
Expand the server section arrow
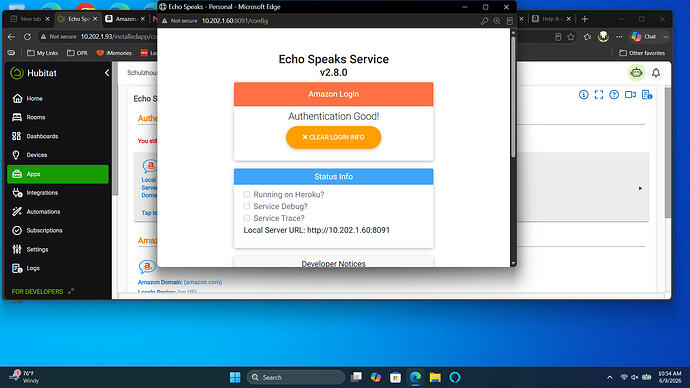(x=640, y=188)
